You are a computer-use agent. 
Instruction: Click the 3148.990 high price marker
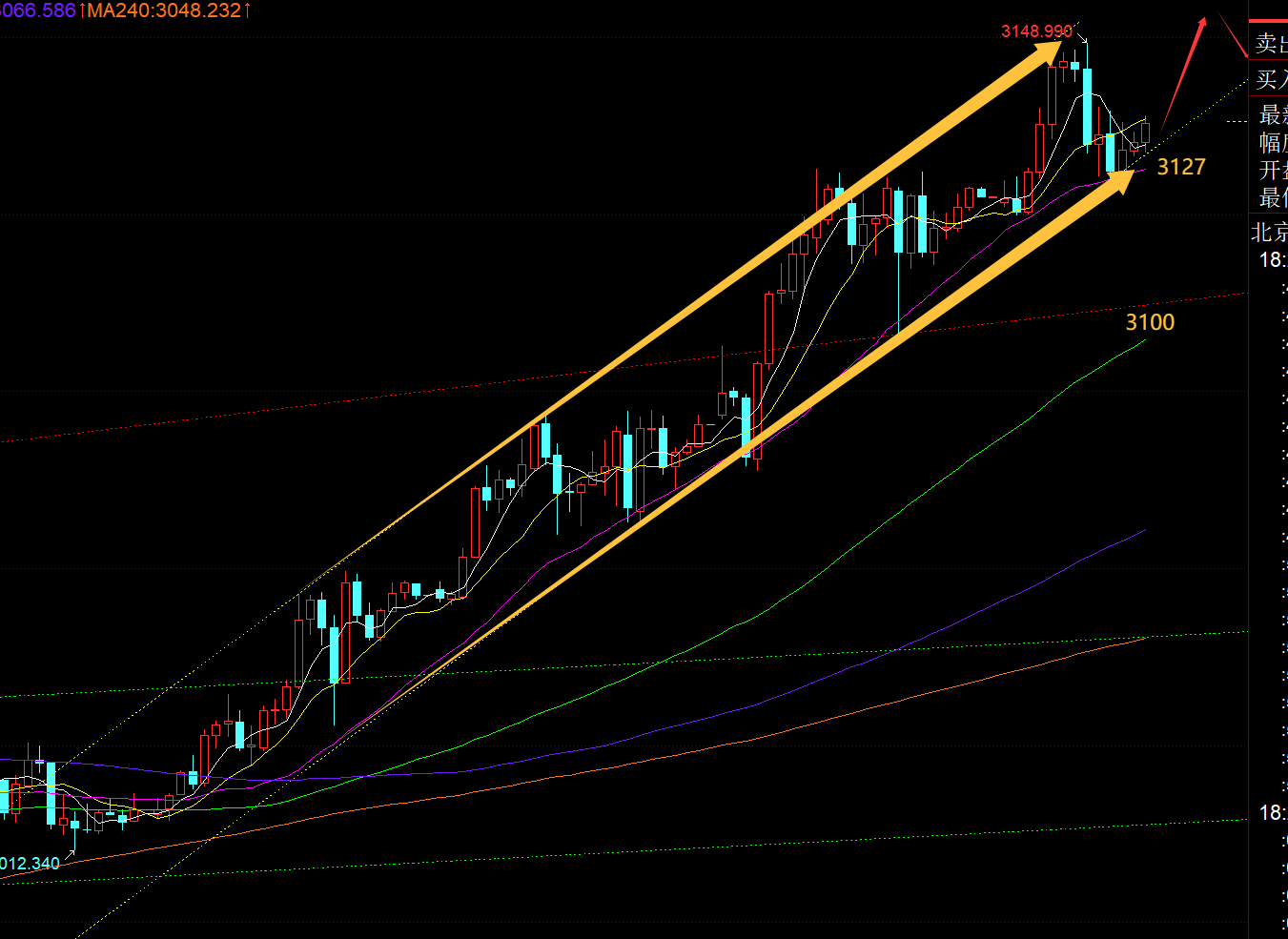tap(1036, 31)
